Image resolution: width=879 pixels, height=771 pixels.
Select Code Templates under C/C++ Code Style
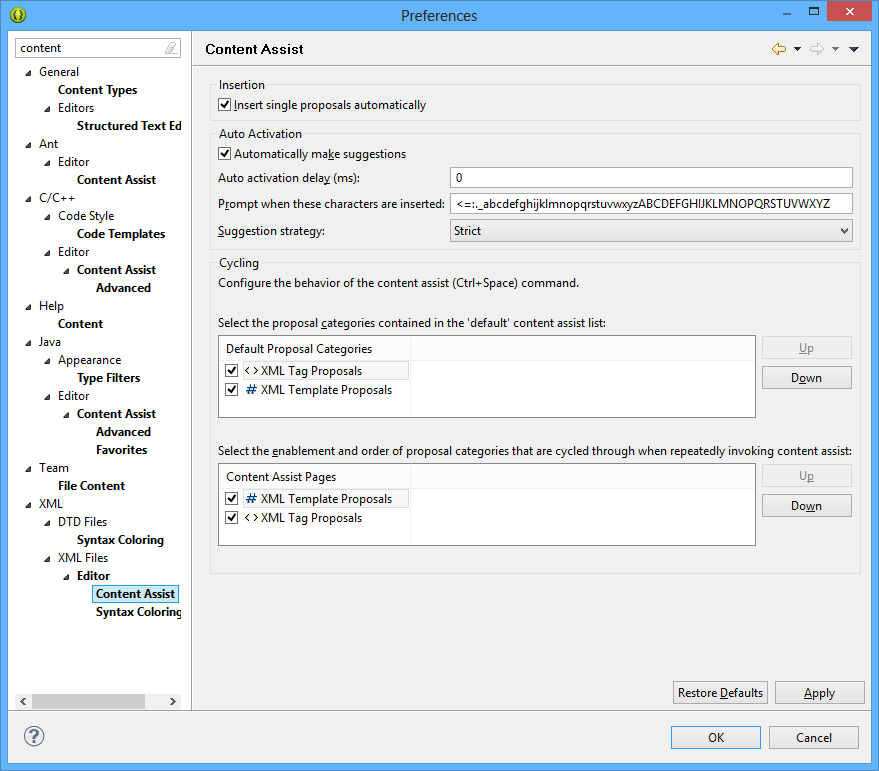point(120,233)
